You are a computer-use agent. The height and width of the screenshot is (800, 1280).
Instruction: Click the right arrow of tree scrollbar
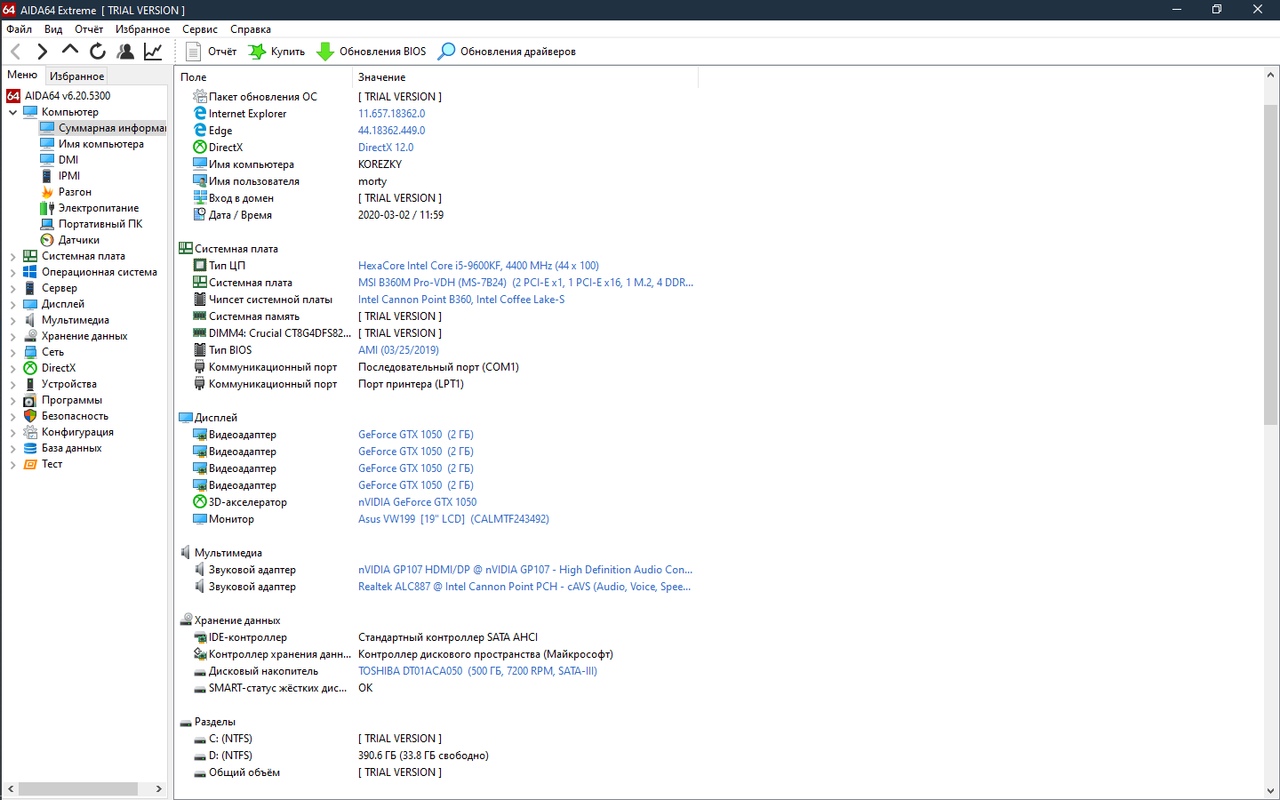158,789
